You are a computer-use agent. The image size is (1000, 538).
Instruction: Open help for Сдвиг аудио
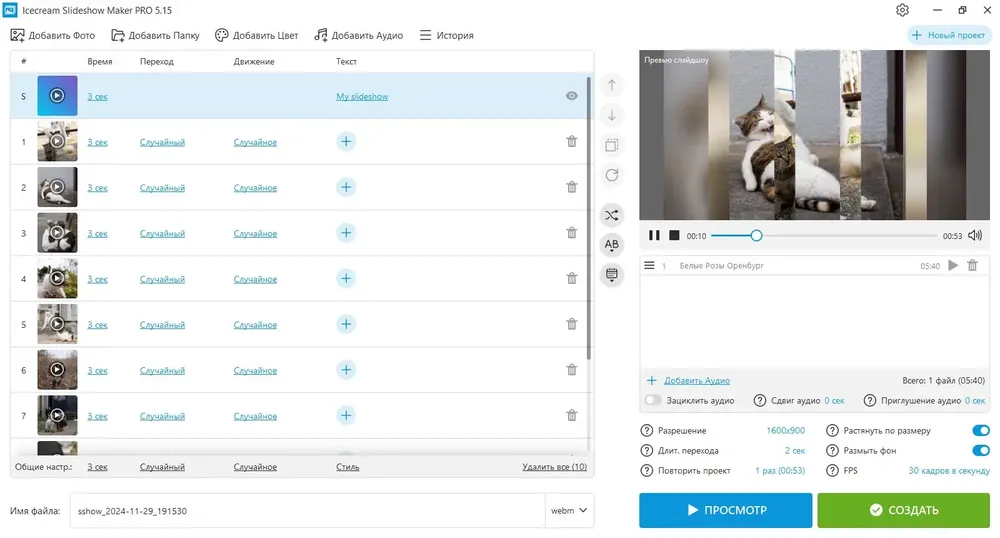(x=760, y=400)
